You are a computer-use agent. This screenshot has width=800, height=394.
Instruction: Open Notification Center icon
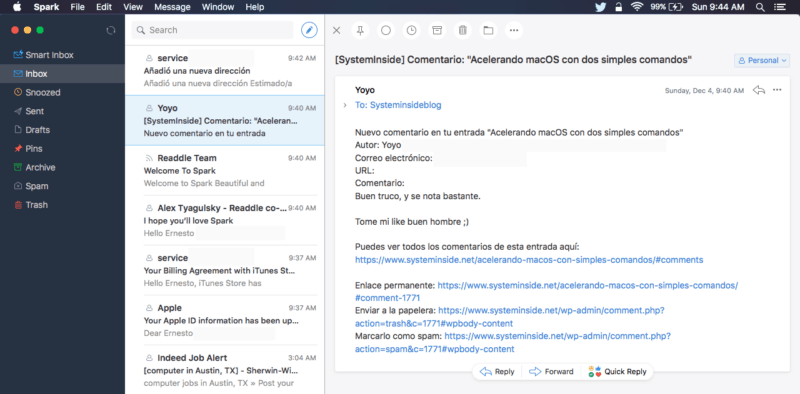[x=779, y=7]
